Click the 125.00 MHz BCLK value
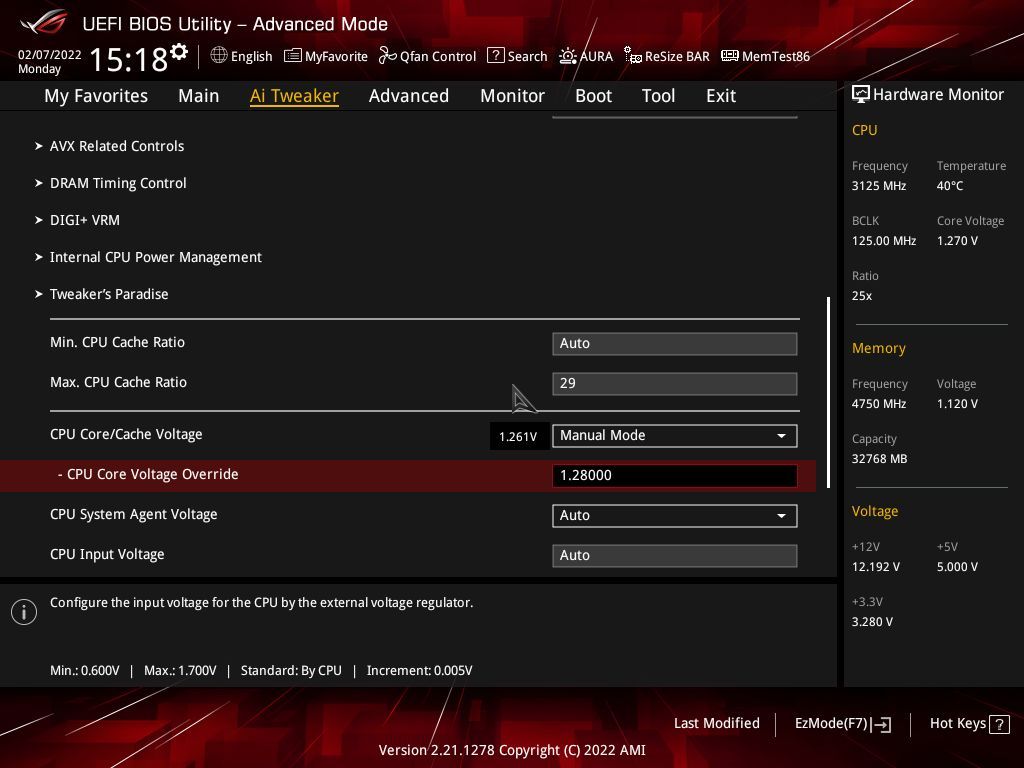Image resolution: width=1024 pixels, height=768 pixels. pos(884,240)
